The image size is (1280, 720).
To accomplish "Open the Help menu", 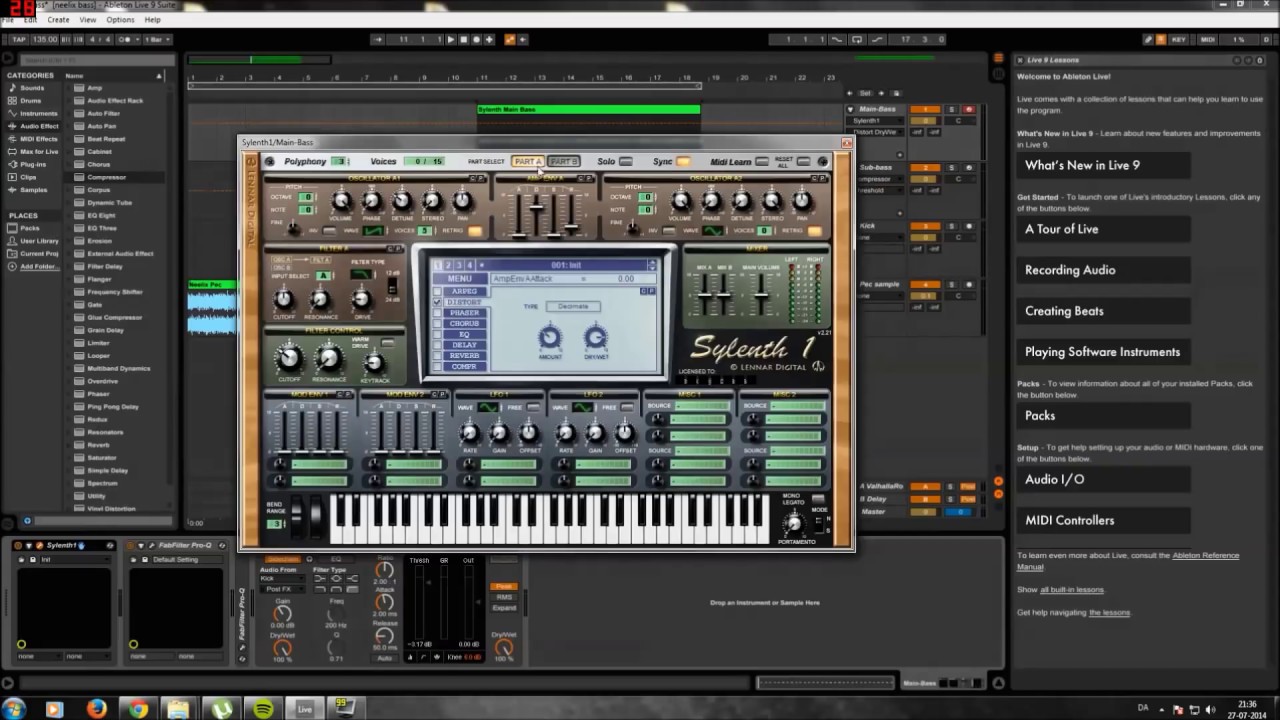I will tap(152, 20).
